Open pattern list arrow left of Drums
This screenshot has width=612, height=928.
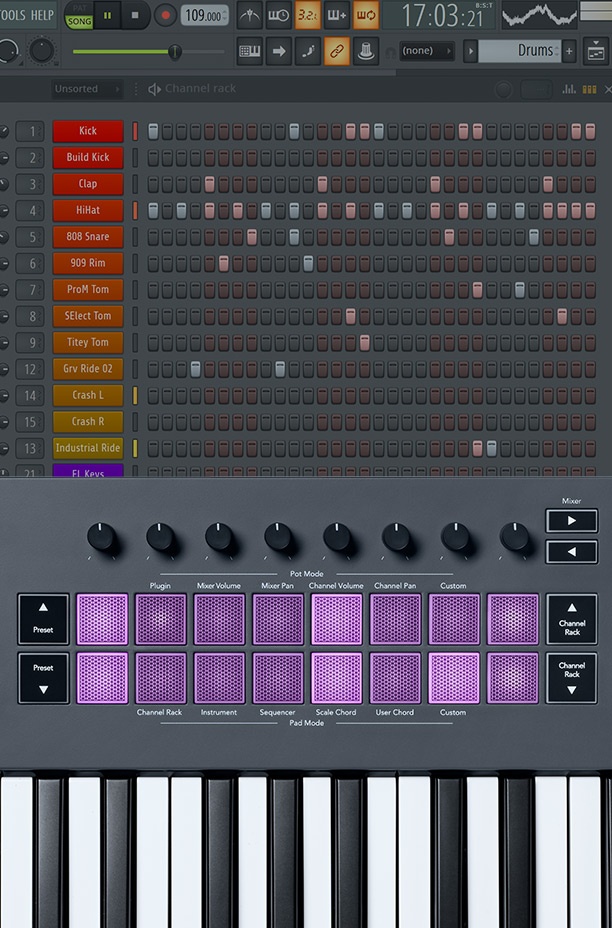pyautogui.click(x=471, y=51)
